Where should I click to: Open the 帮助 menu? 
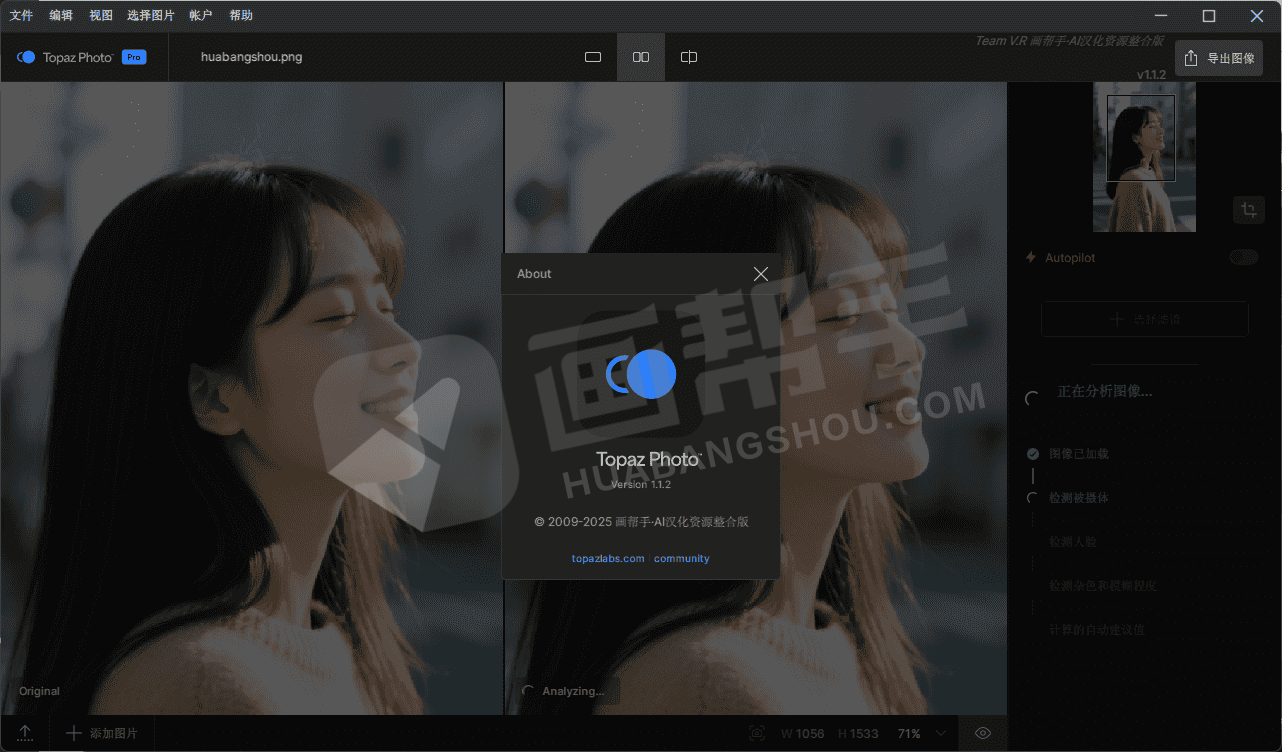tap(241, 15)
